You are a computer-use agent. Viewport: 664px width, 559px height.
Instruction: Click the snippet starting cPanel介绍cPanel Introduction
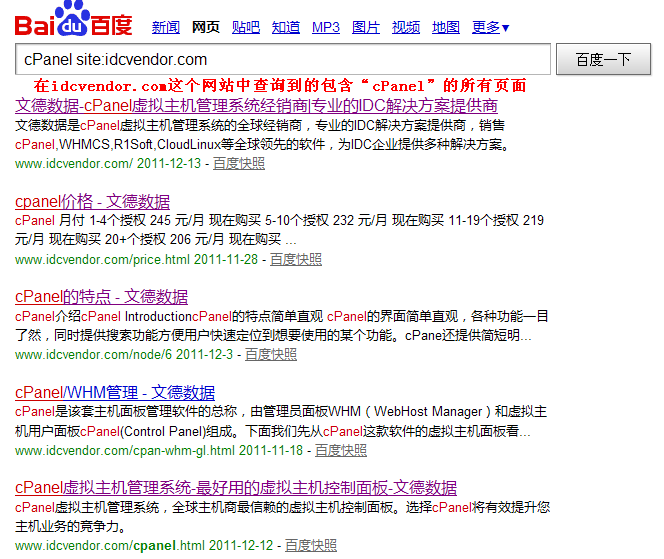[282, 326]
